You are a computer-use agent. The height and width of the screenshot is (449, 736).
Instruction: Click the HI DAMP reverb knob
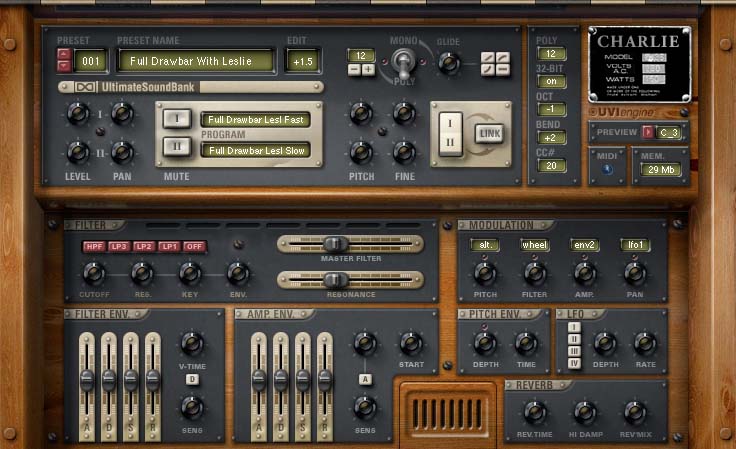[585, 413]
